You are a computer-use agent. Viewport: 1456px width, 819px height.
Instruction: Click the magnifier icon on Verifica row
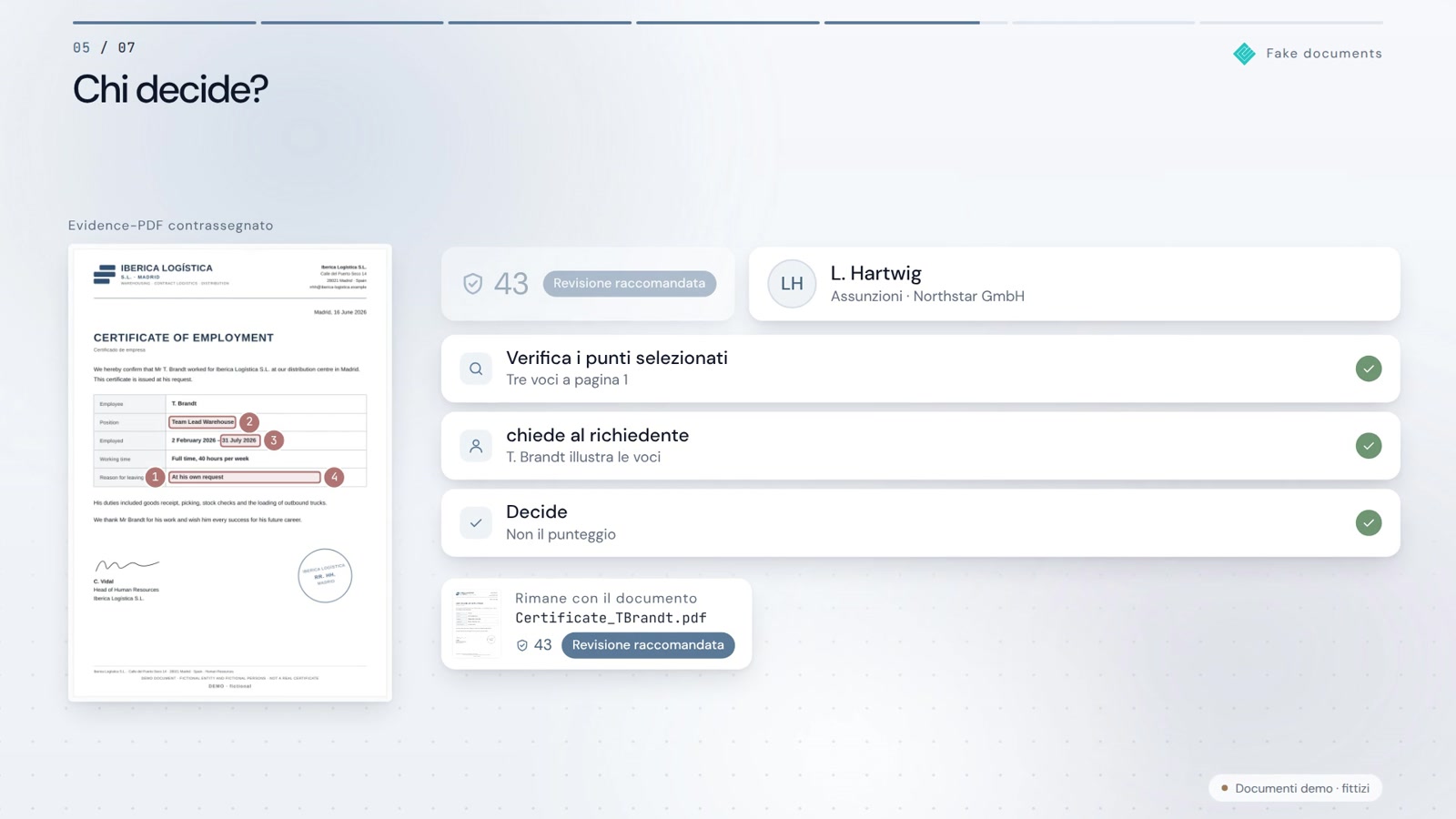tap(476, 369)
